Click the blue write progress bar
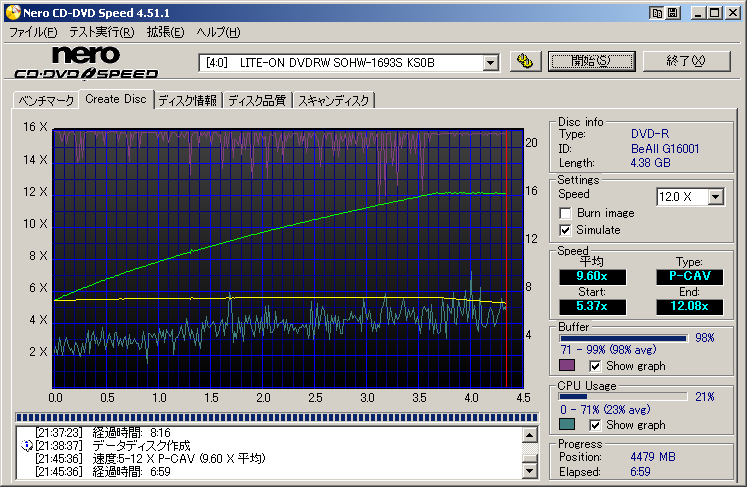The width and height of the screenshot is (747, 487). point(277,417)
